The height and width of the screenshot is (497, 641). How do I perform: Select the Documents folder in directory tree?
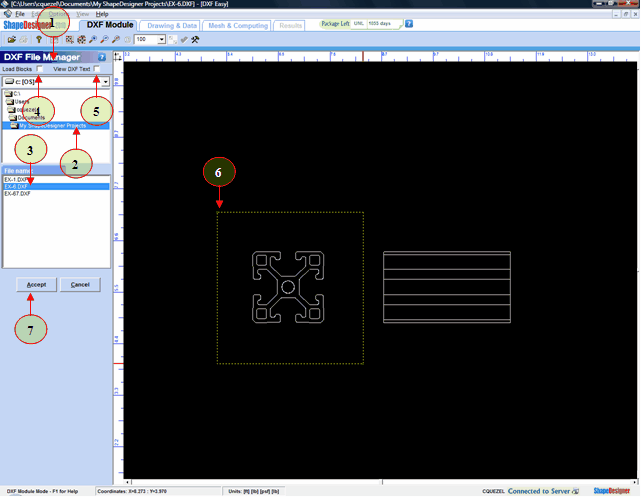(x=27, y=118)
